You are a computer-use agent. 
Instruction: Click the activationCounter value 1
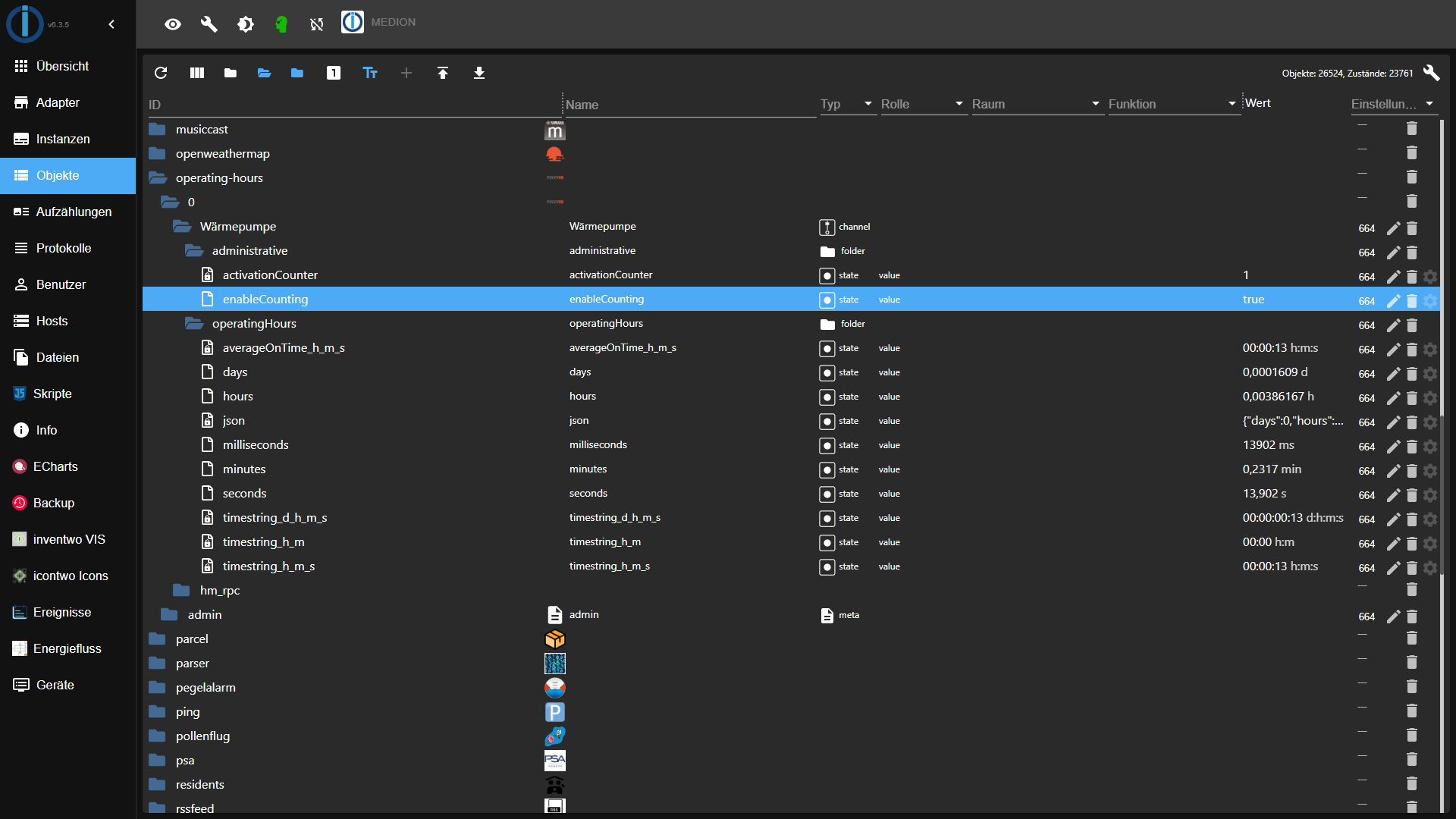tap(1246, 275)
